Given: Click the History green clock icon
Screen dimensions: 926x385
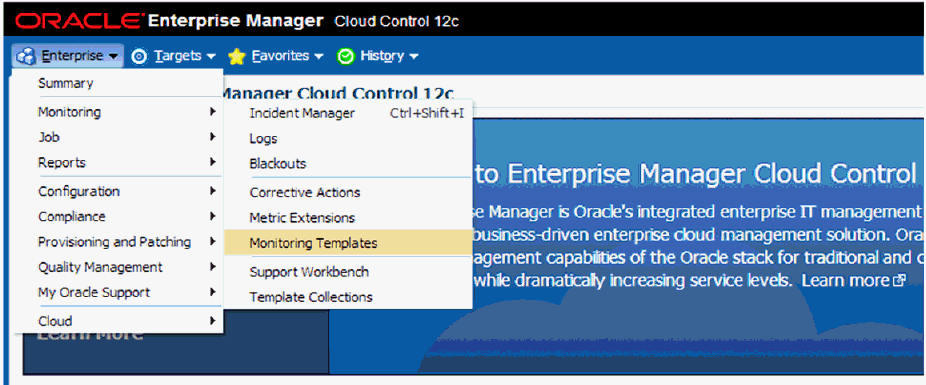Looking at the screenshot, I should click(345, 56).
